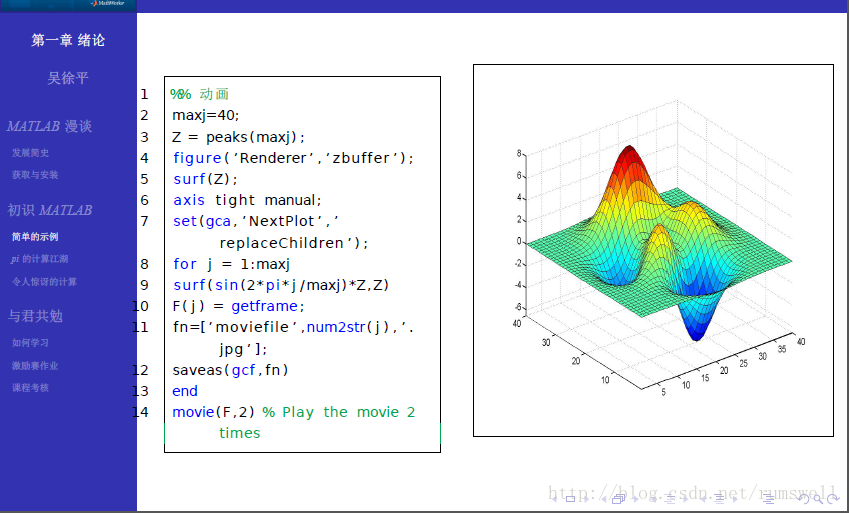Go to the next section arrow
Viewport: 849px width, 513px height.
pyautogui.click(x=735, y=499)
